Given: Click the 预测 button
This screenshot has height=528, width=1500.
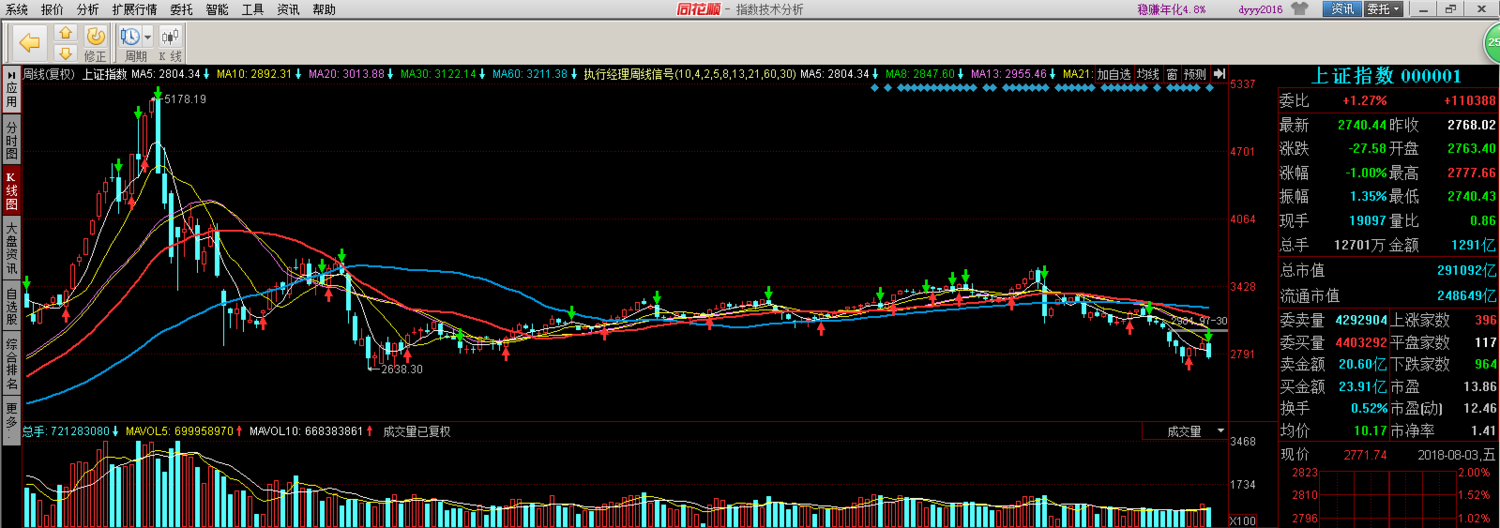Looking at the screenshot, I should [x=1195, y=74].
